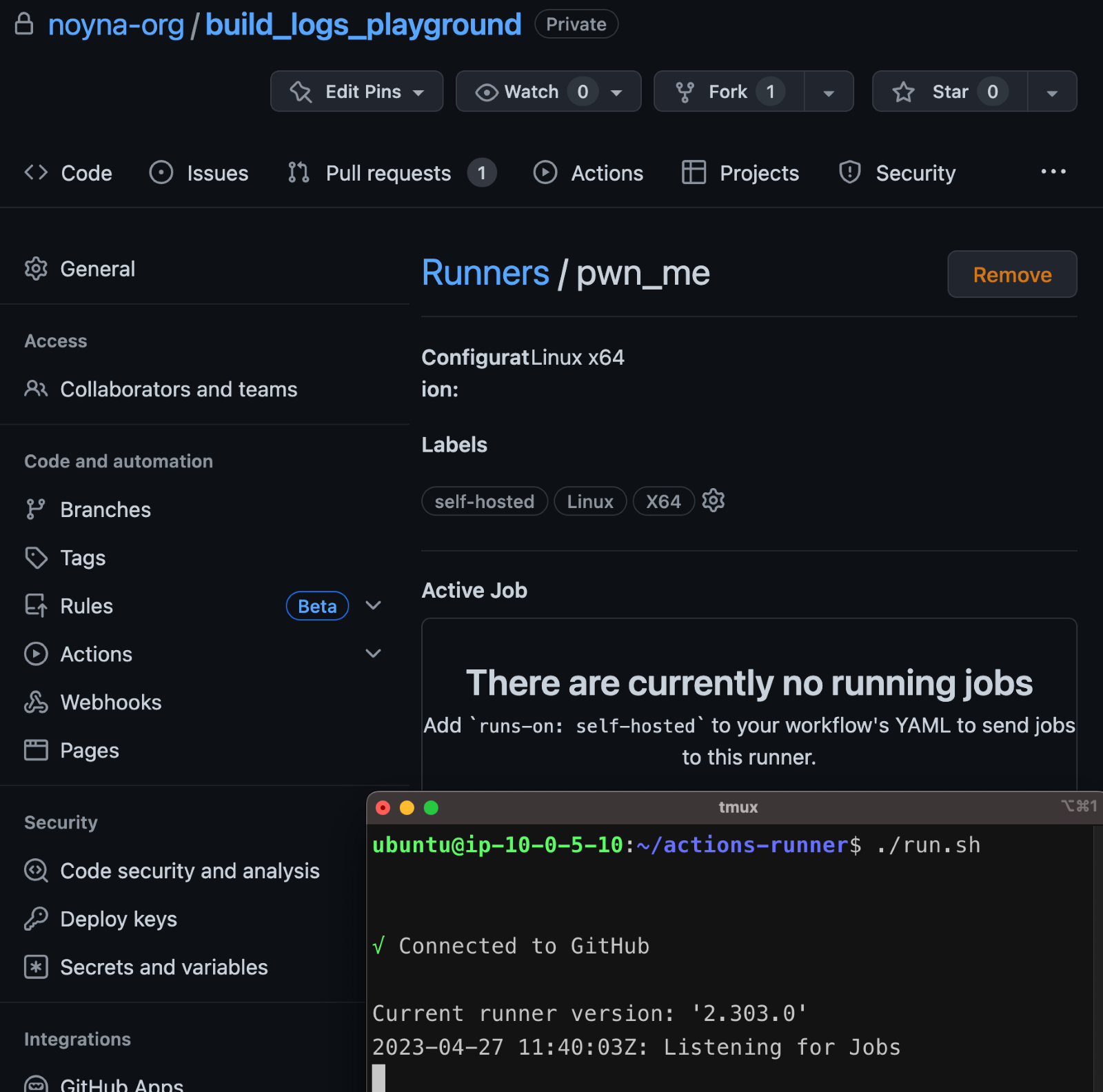Click the Beta badge next to Rules
The width and height of the screenshot is (1103, 1092).
(317, 606)
